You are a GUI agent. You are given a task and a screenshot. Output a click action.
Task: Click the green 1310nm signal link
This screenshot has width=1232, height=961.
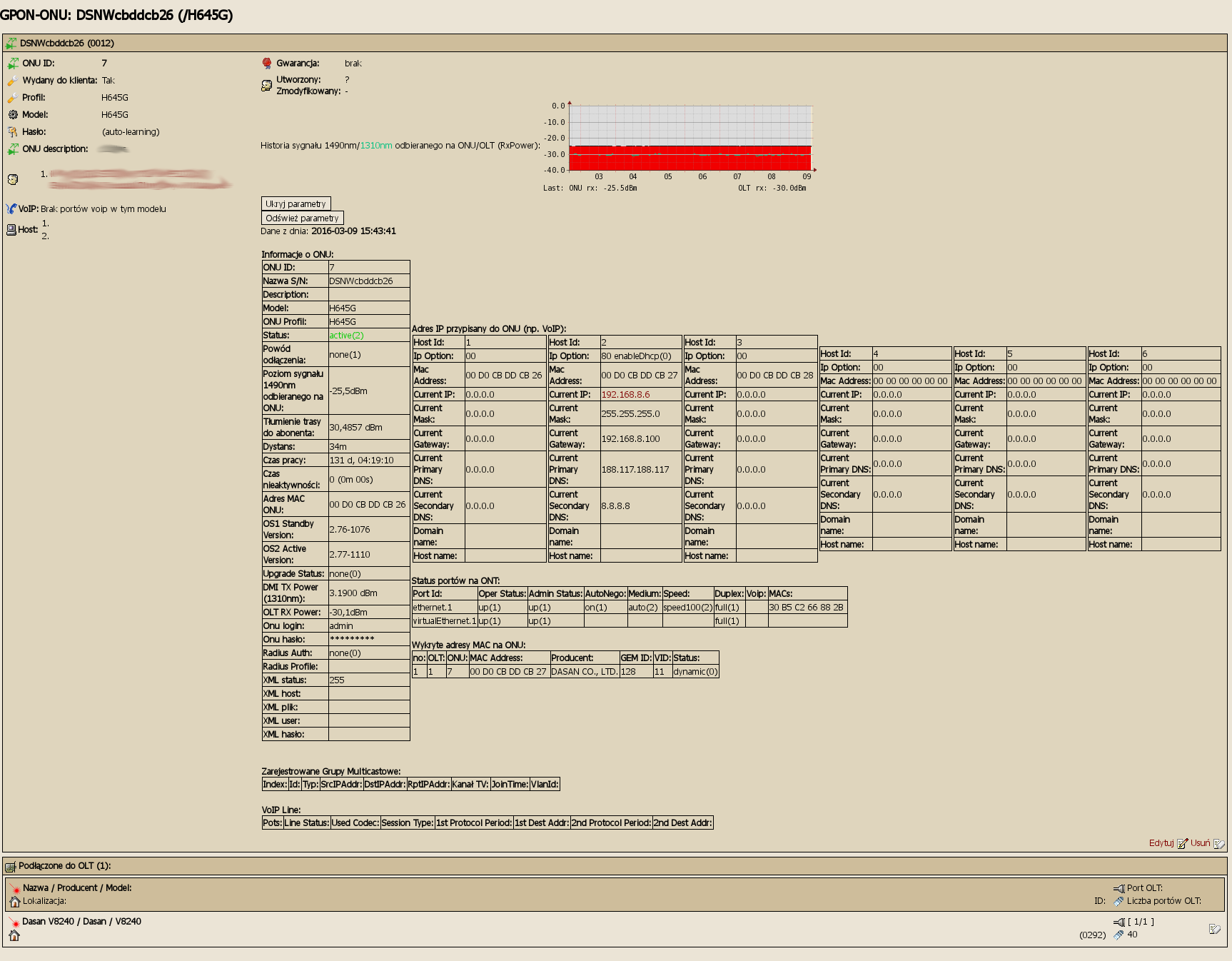(376, 146)
